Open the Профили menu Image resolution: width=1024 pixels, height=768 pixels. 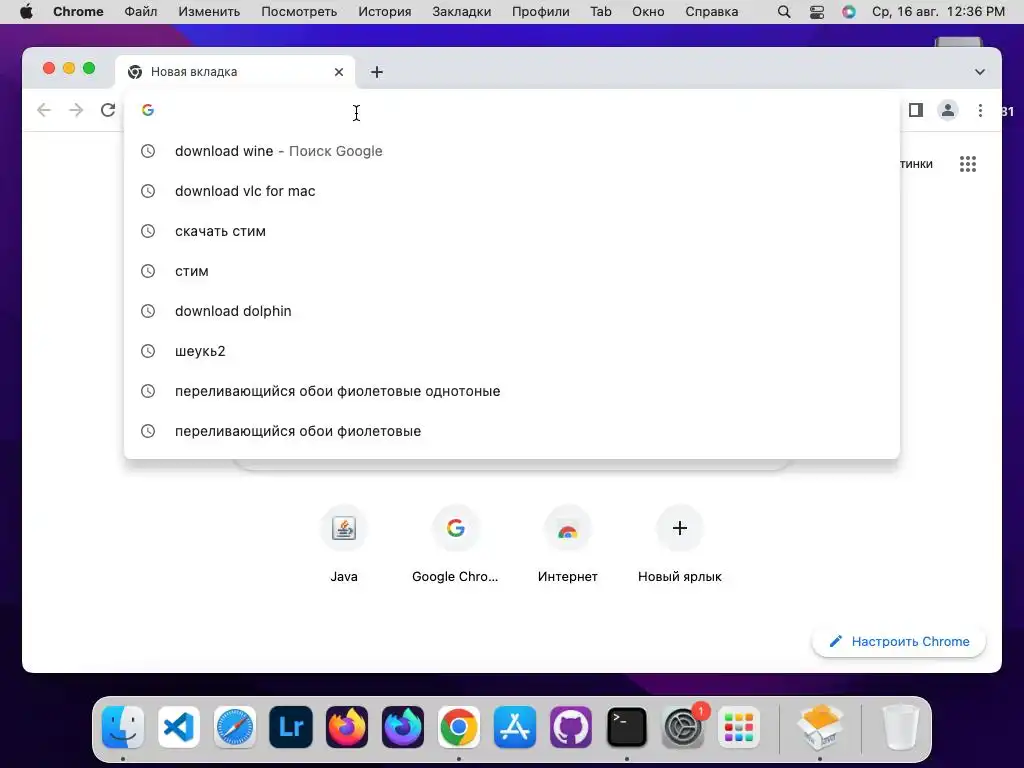(541, 12)
